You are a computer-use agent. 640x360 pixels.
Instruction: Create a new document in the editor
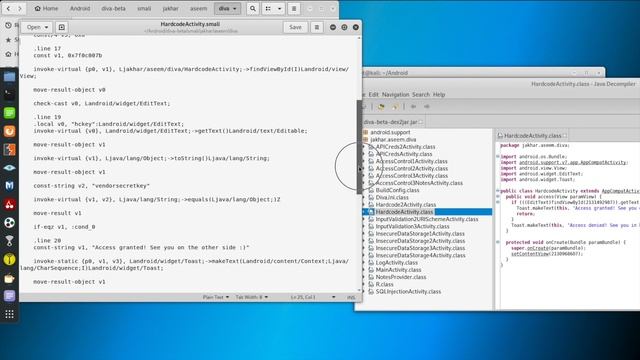62,27
